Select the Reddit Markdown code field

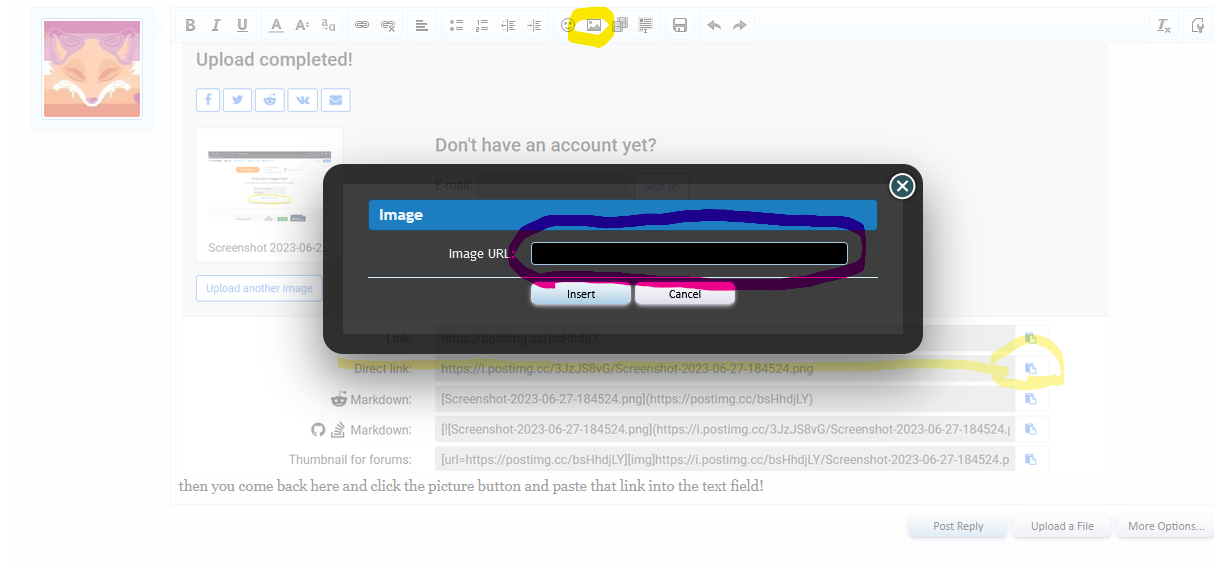[x=725, y=399]
